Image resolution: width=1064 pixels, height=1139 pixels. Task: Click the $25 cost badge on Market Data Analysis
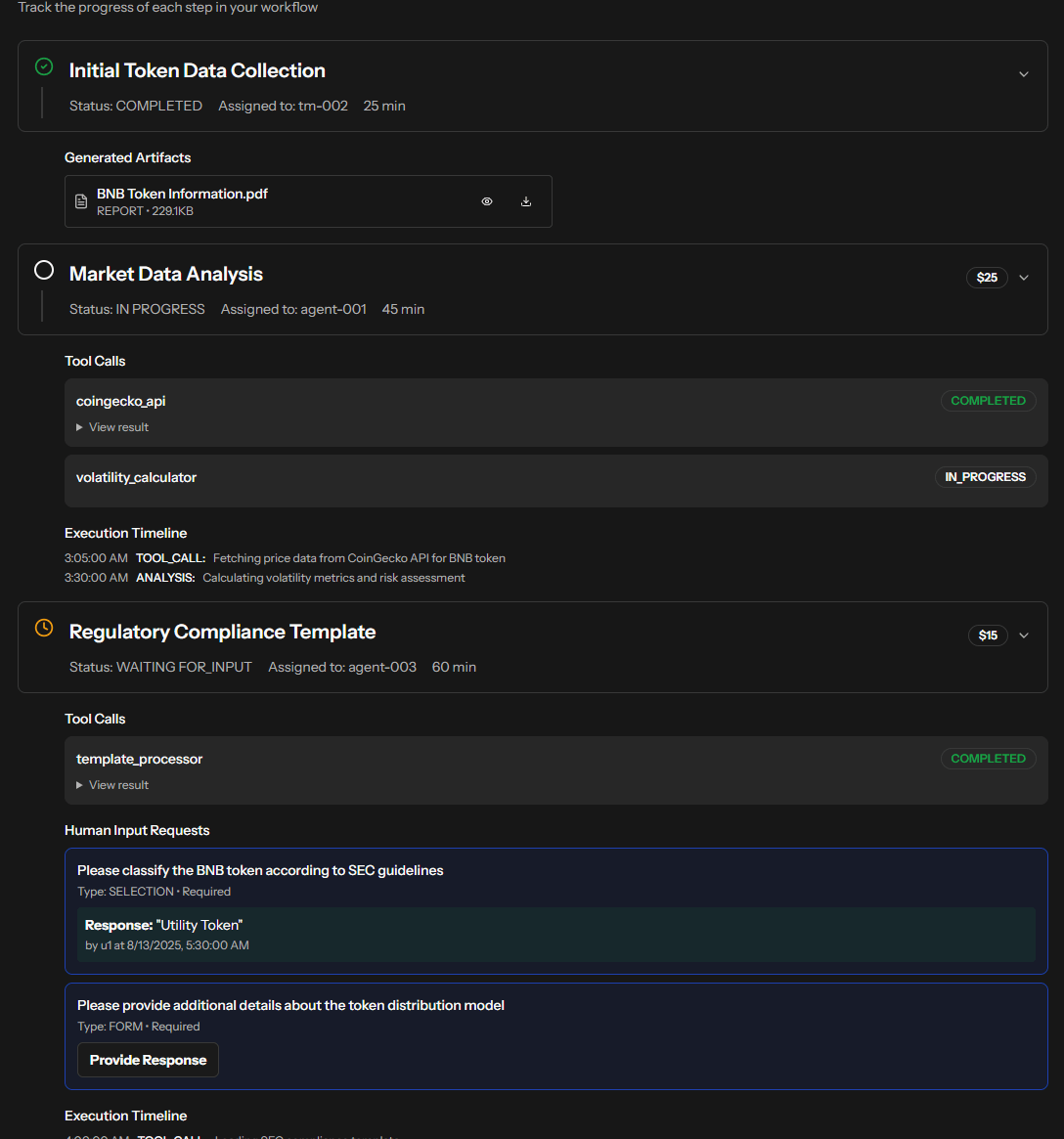(987, 277)
